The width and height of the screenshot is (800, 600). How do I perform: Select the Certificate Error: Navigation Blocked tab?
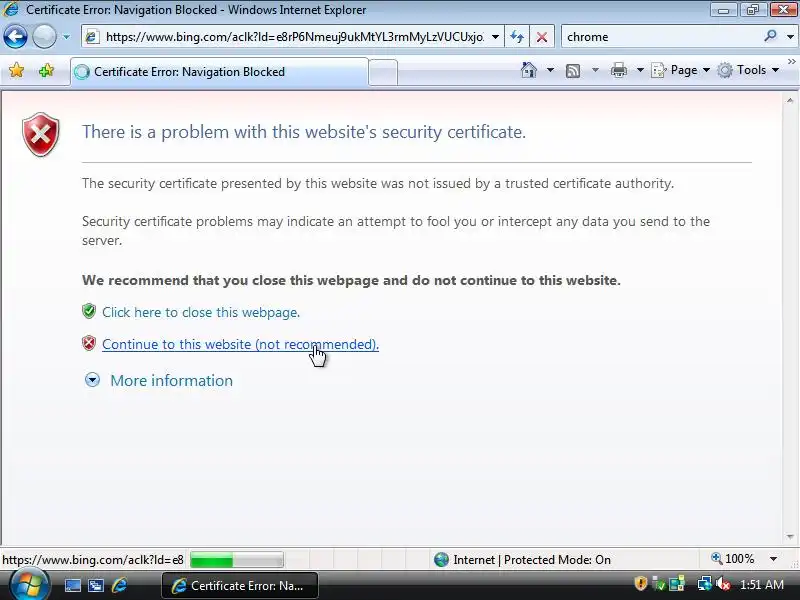point(219,72)
